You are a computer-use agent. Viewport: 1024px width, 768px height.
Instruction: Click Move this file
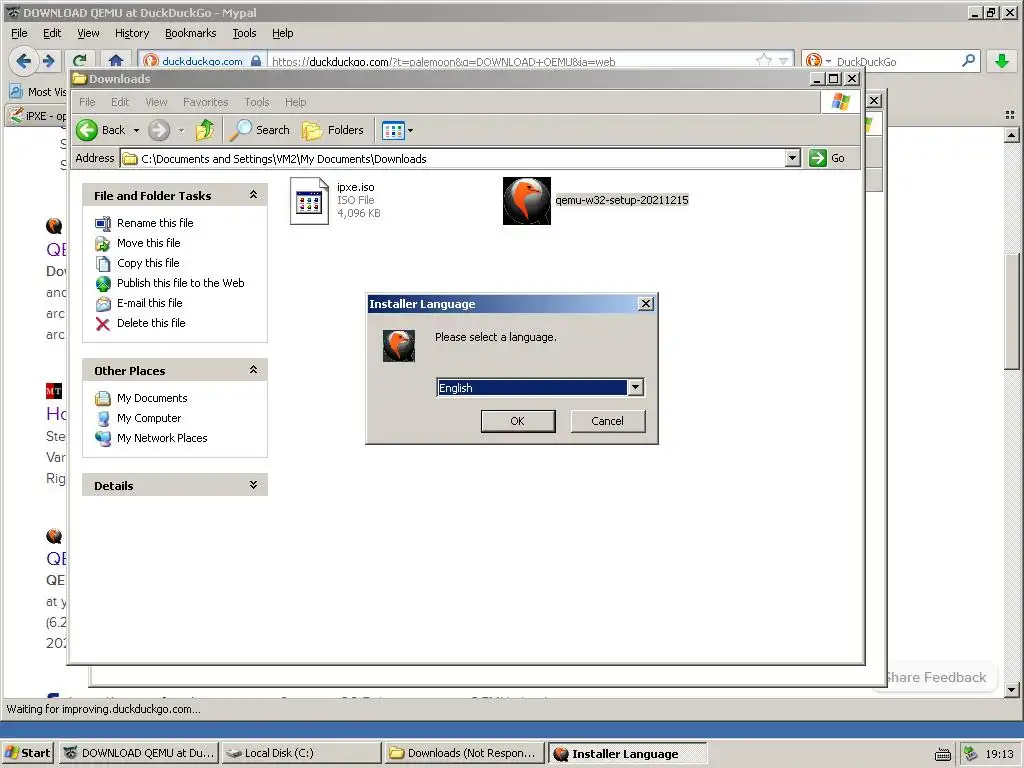coord(148,243)
